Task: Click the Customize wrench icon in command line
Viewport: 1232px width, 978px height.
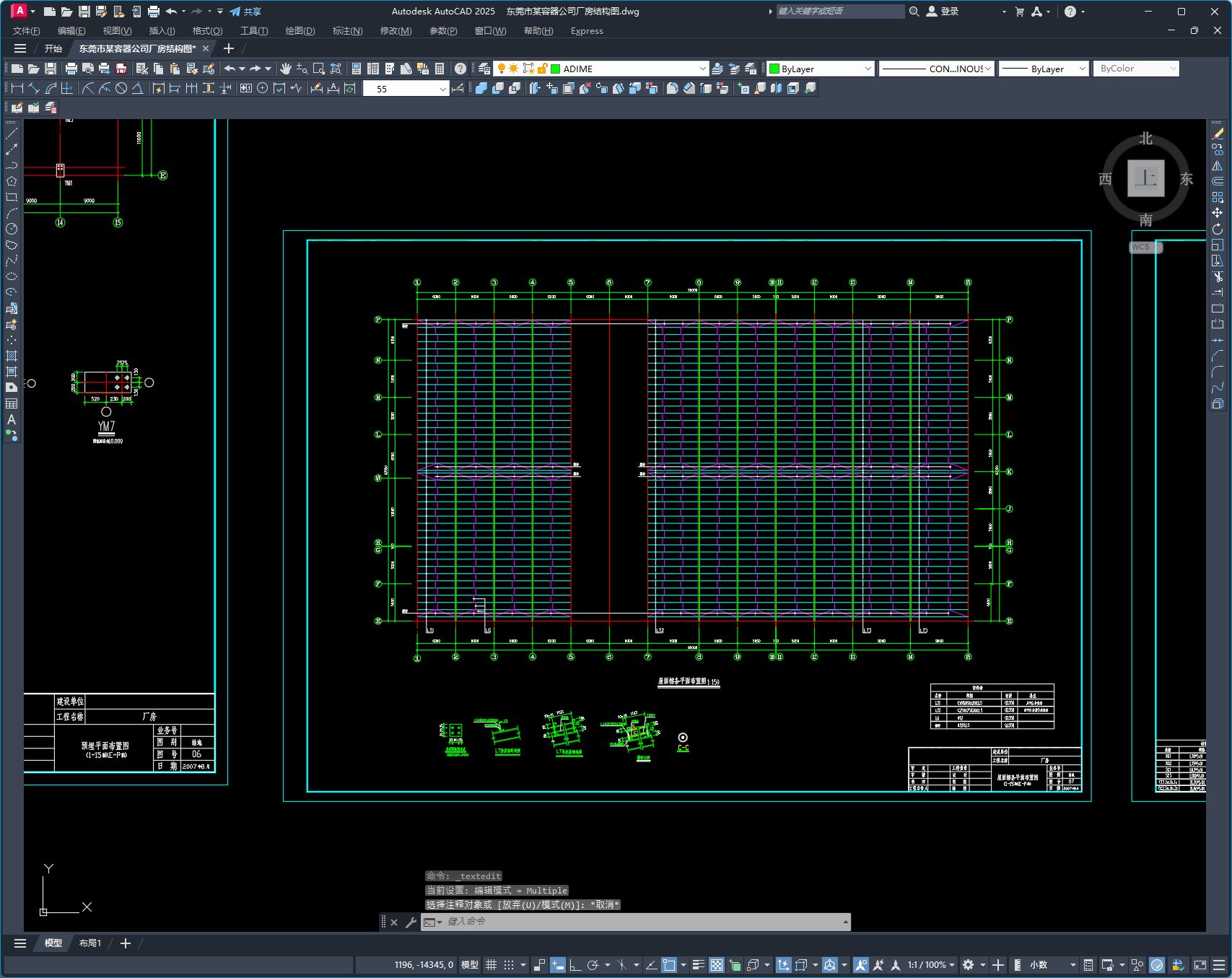Action: [x=411, y=922]
